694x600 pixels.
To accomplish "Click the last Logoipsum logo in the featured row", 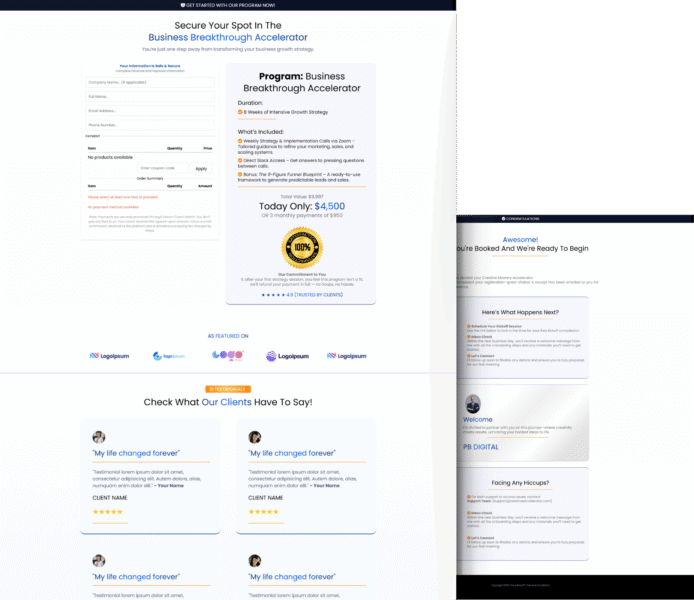I will tap(347, 356).
